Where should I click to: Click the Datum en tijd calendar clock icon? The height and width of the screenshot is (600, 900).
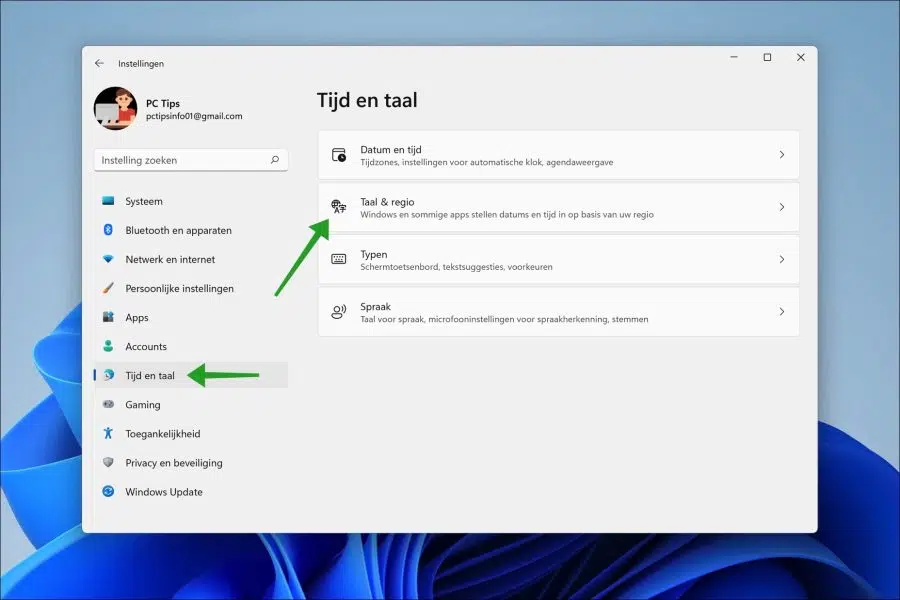(x=339, y=155)
